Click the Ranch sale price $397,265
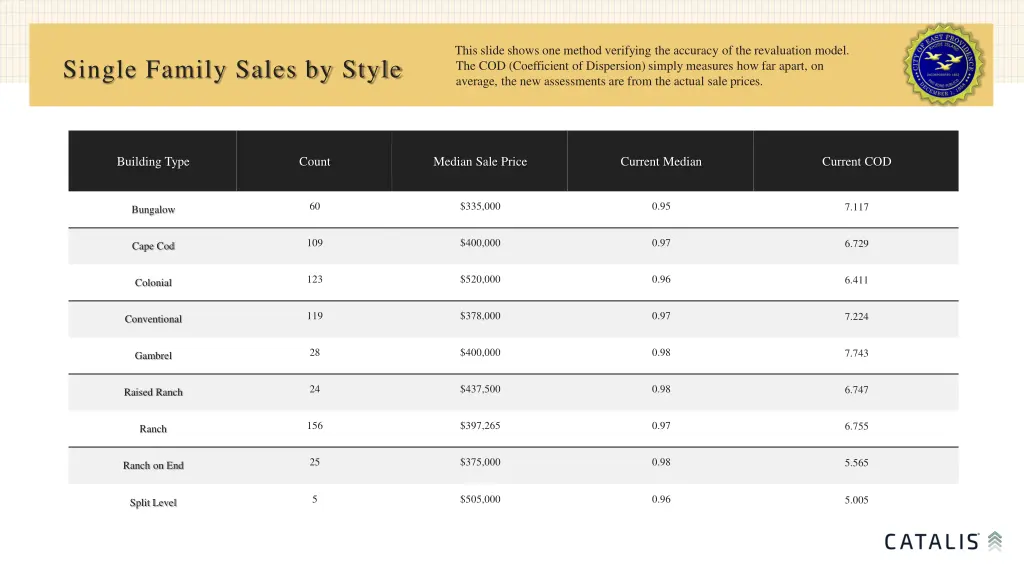 click(x=480, y=426)
